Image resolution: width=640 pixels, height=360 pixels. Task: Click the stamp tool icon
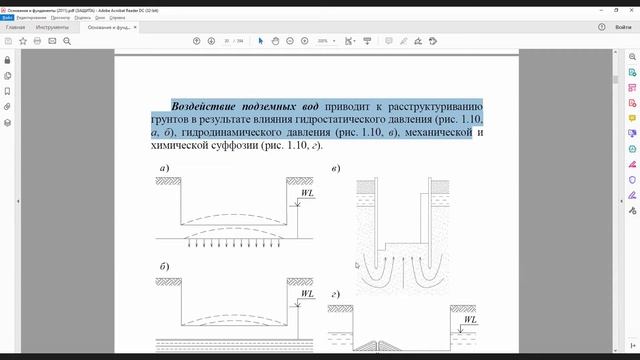433,41
